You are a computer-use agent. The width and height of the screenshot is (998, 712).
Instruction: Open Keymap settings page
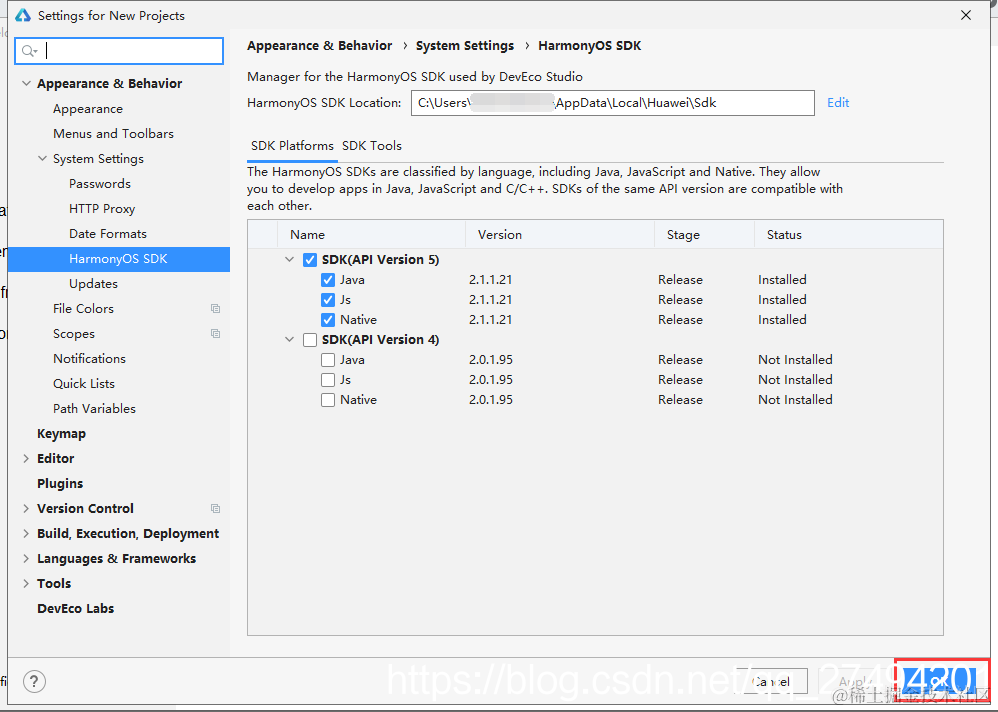61,434
